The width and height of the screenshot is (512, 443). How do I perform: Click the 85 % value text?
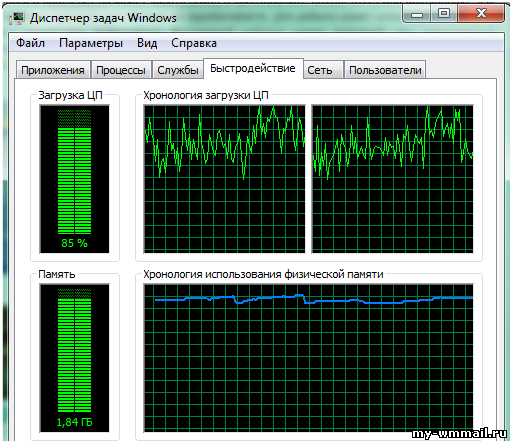click(74, 243)
